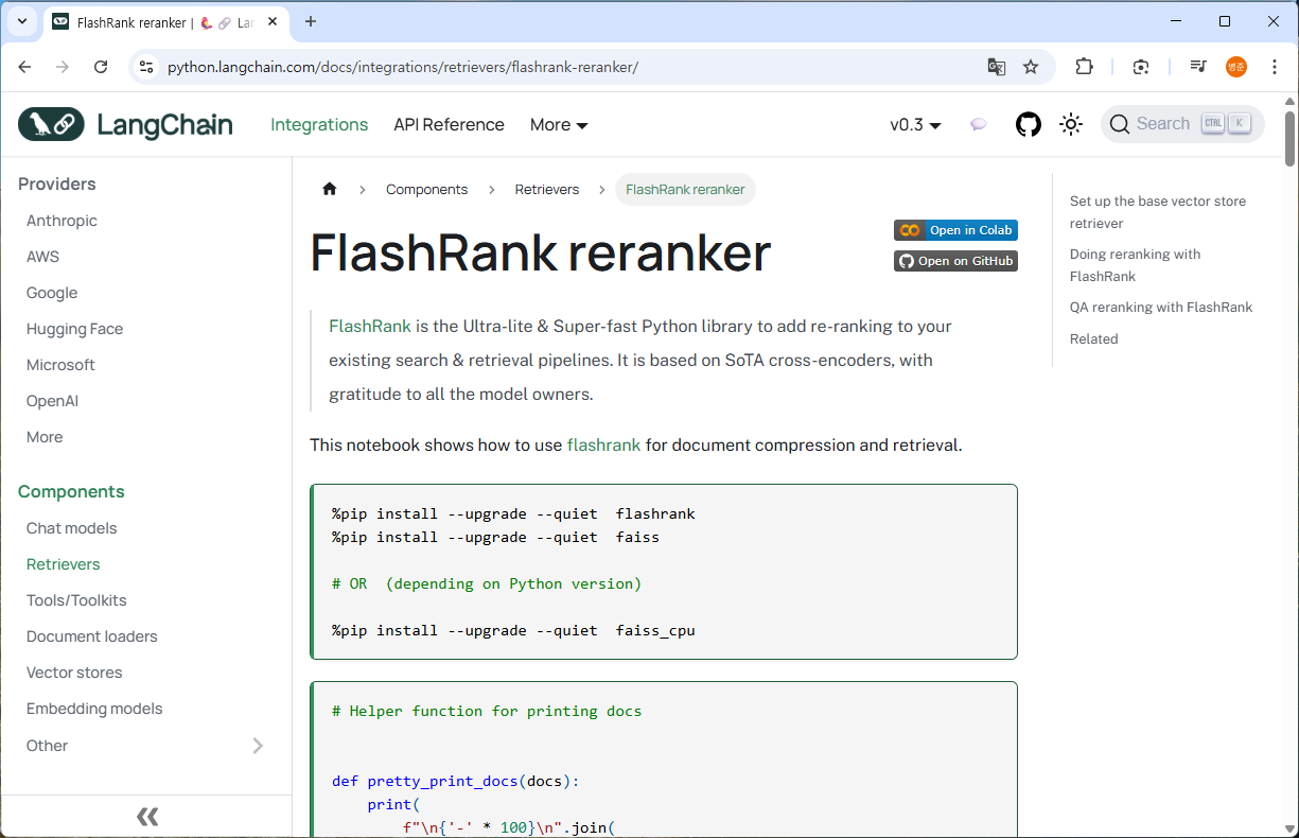
Task: Open Tools/Toolkits in sidebar
Action: pos(77,600)
